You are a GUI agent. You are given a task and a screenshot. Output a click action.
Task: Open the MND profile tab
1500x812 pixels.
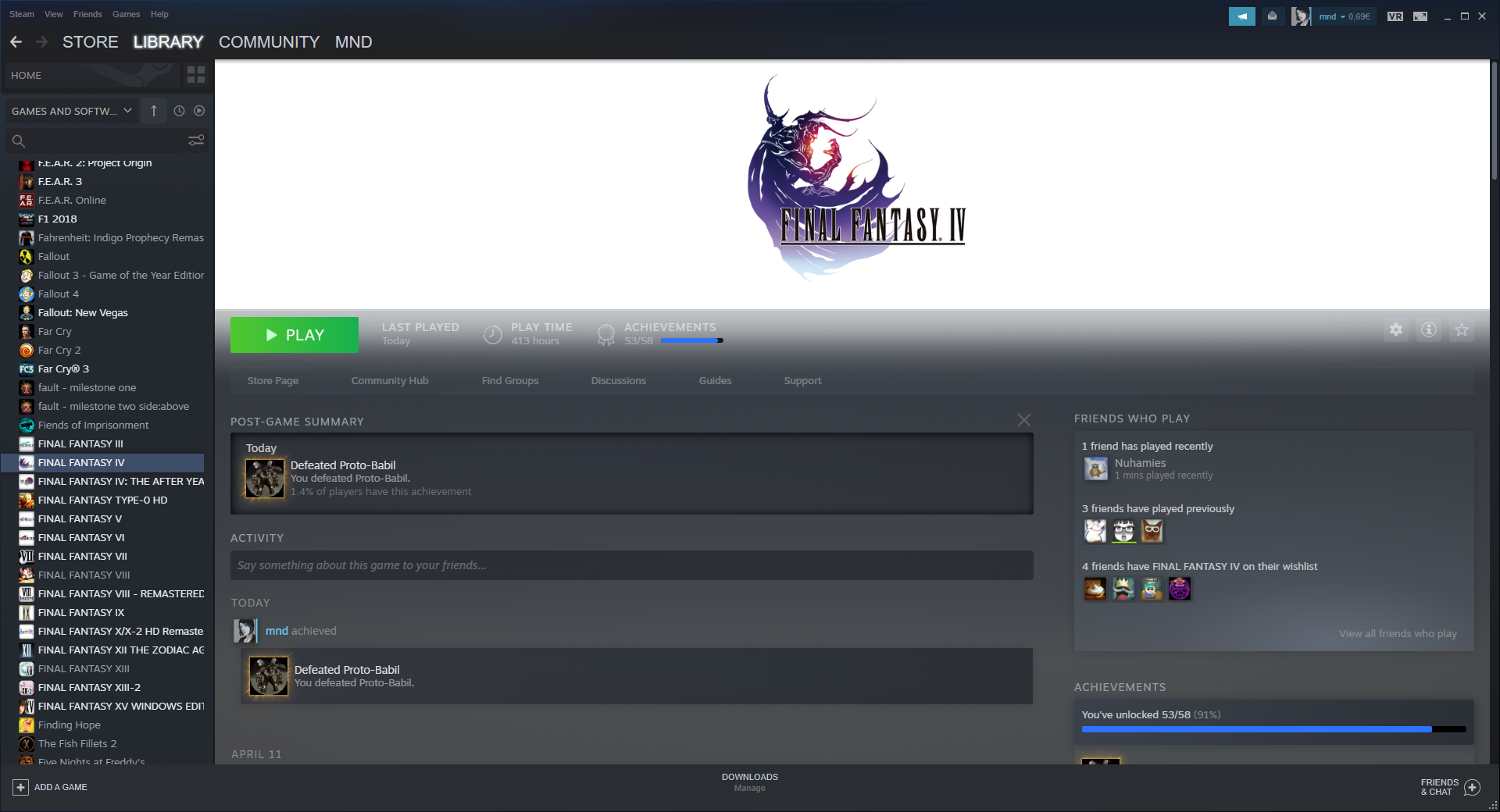[353, 42]
